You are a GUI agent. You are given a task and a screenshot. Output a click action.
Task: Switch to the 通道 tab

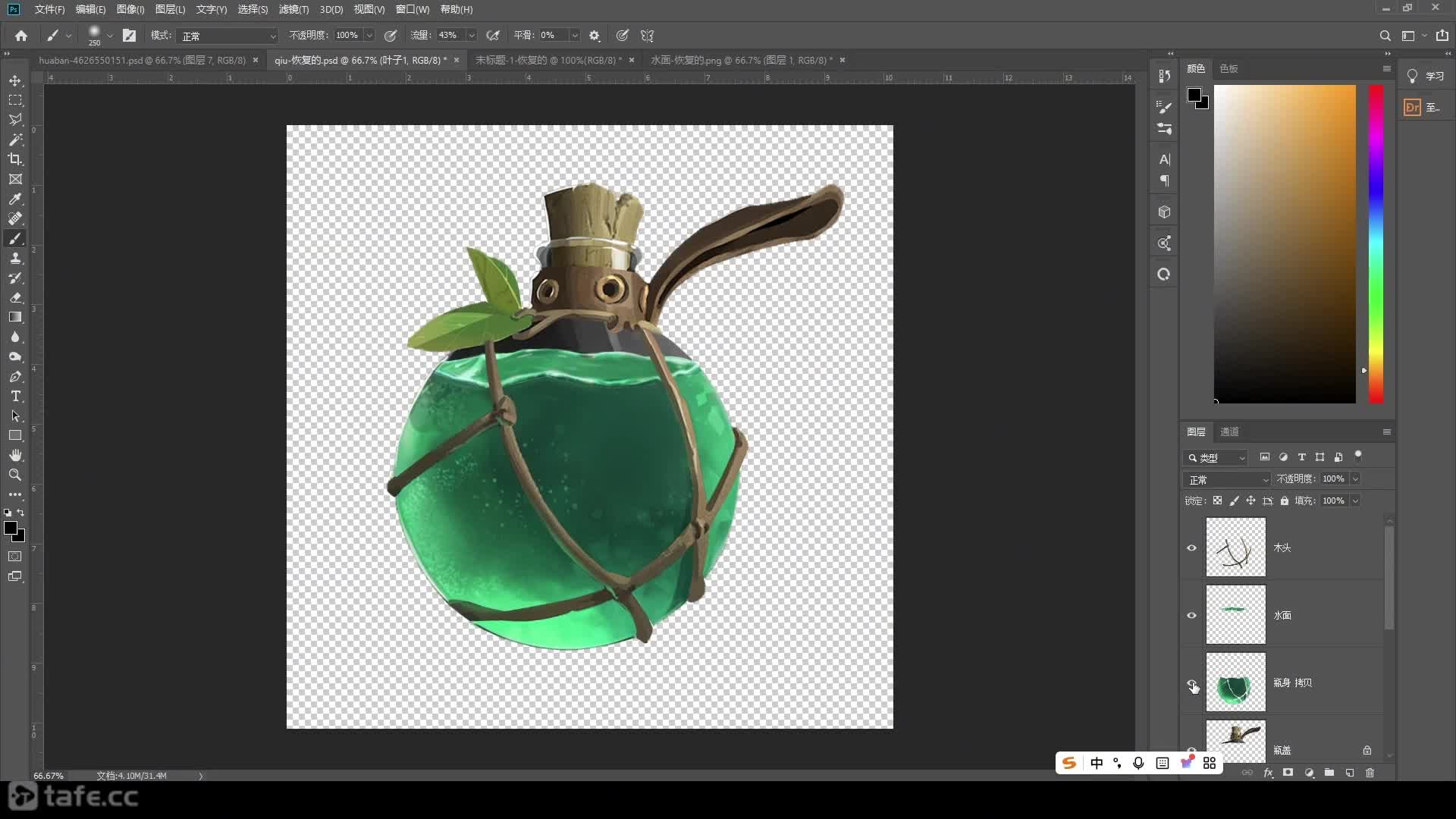pos(1229,431)
